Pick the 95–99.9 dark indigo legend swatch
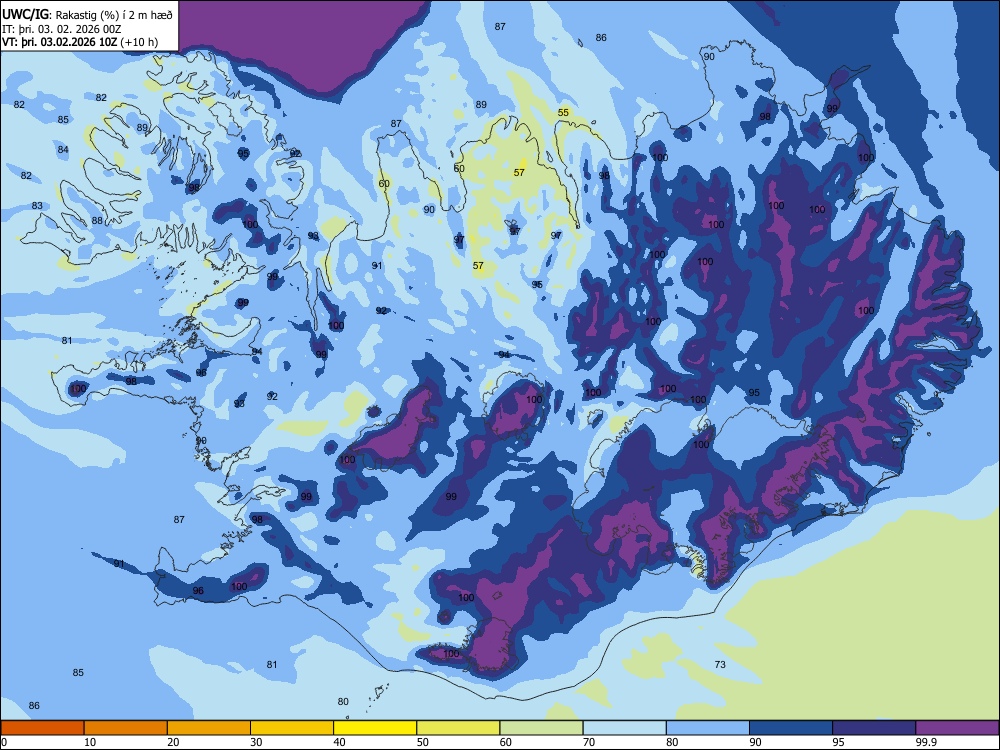This screenshot has width=1000, height=750. point(874,728)
